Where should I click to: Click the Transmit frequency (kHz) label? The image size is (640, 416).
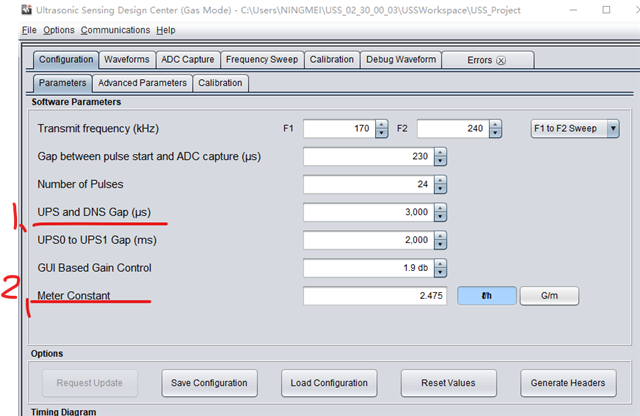pos(98,129)
